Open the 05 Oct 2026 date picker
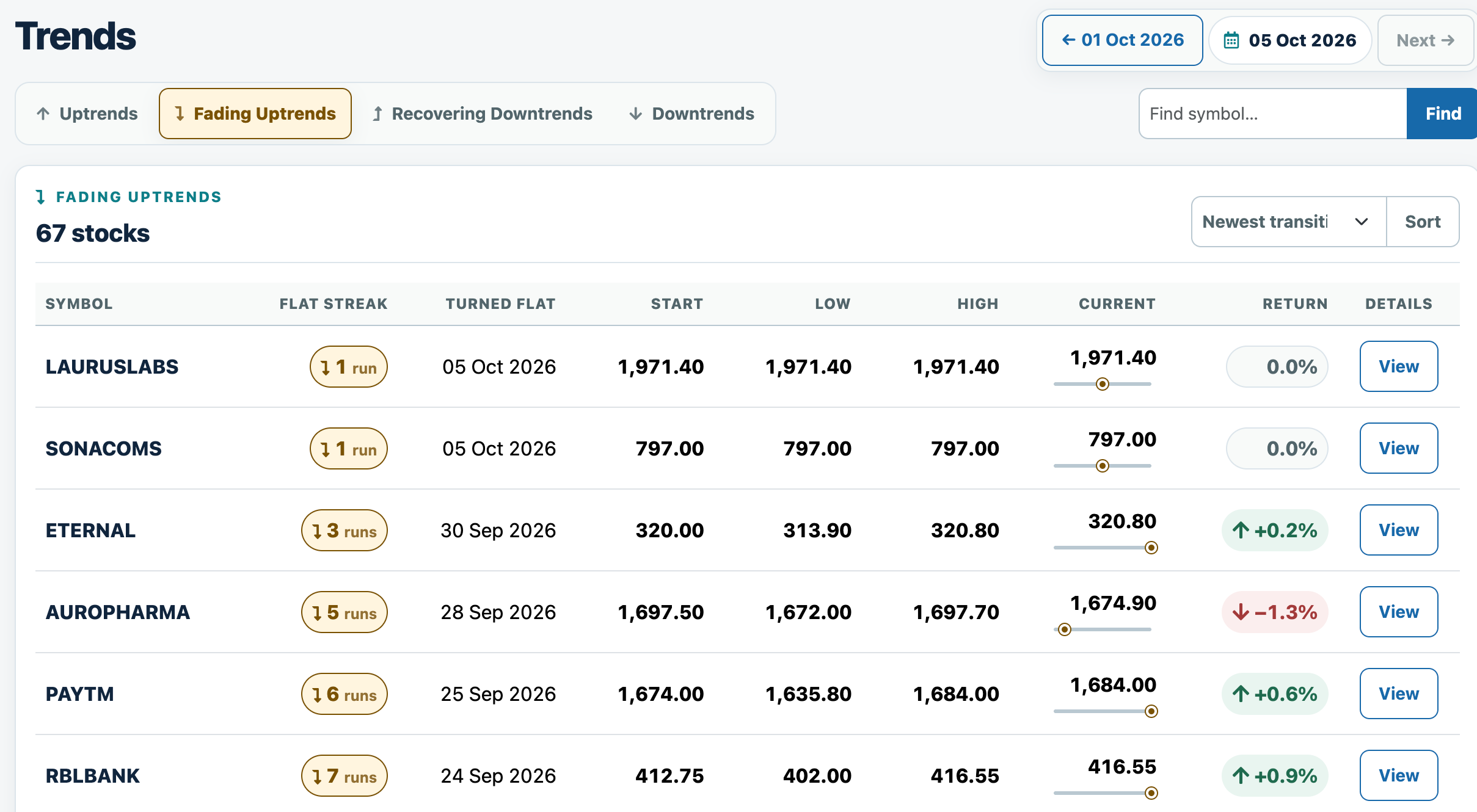This screenshot has height=812, width=1477. click(x=1290, y=40)
